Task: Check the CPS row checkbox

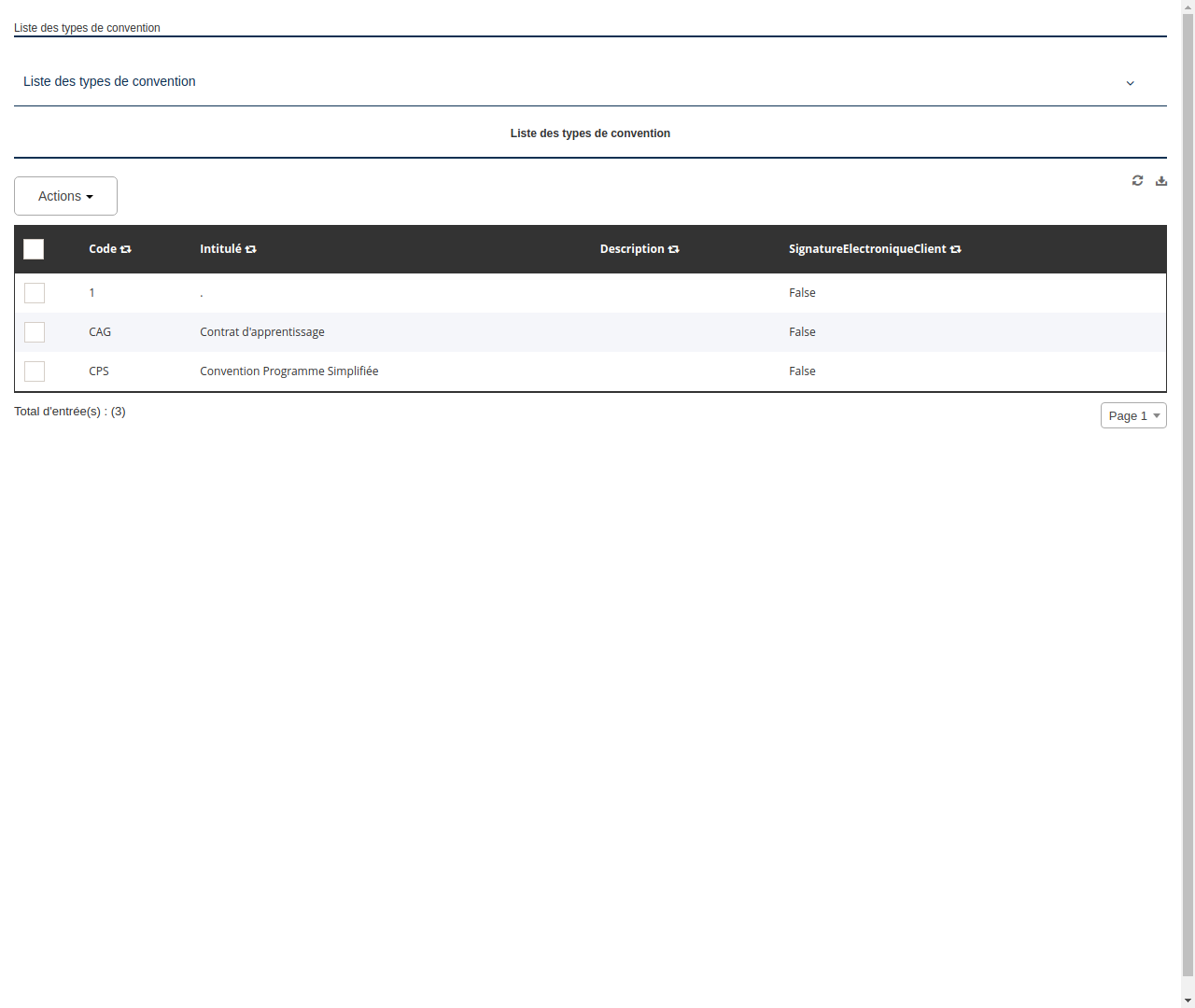Action: point(35,371)
